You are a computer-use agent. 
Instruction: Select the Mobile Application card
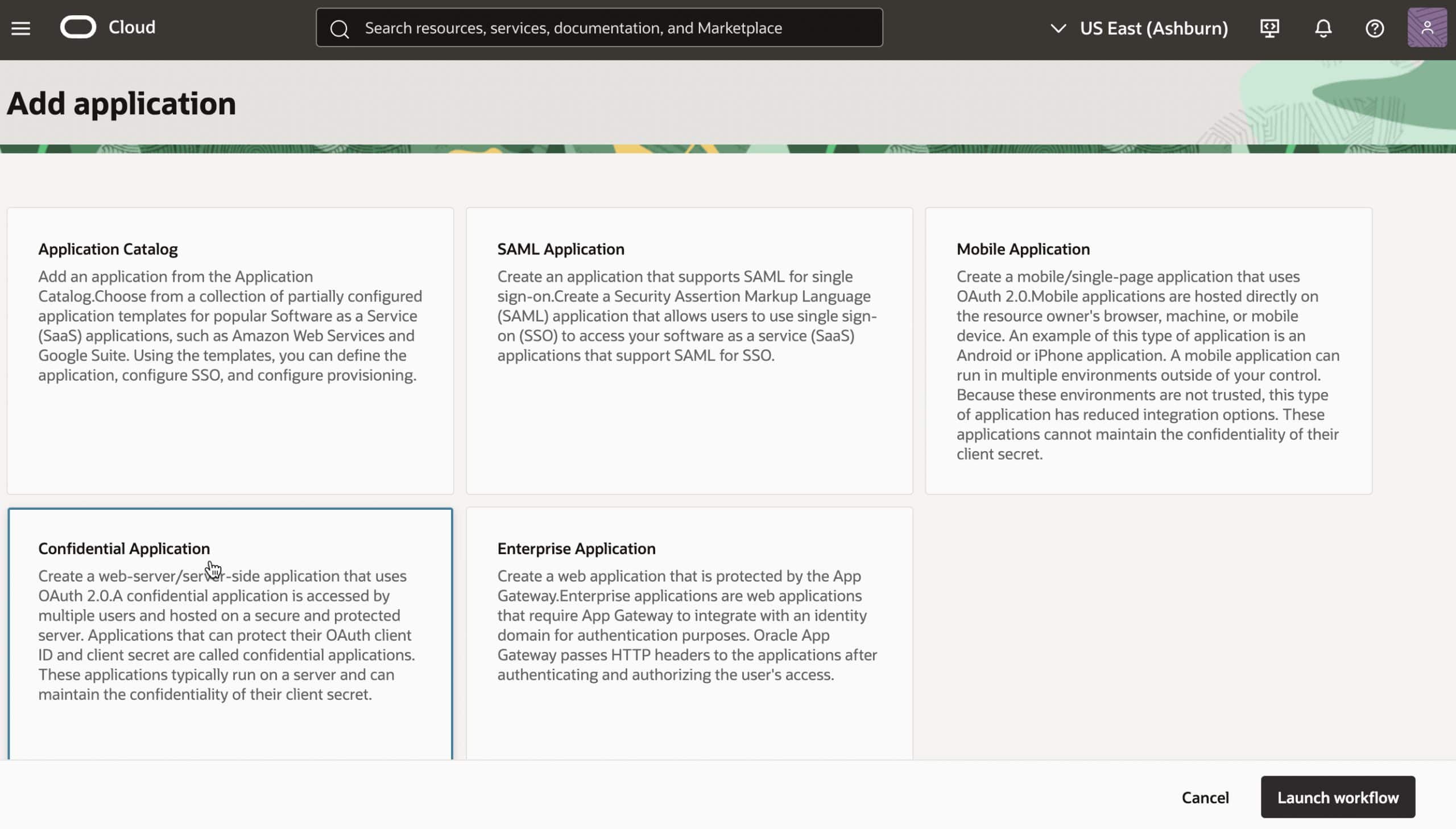tap(1148, 350)
